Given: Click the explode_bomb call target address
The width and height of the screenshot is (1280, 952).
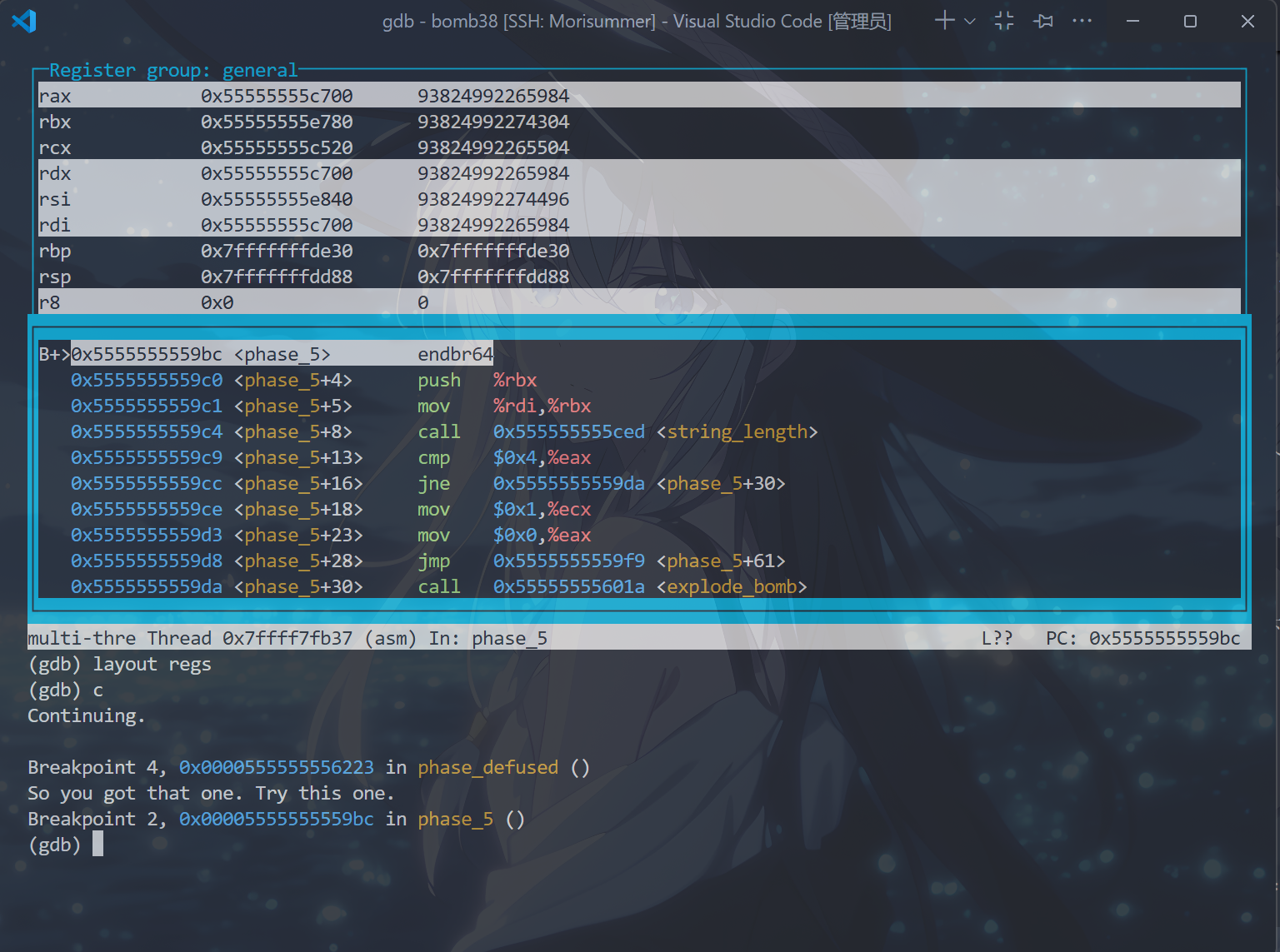Looking at the screenshot, I should click(x=568, y=586).
